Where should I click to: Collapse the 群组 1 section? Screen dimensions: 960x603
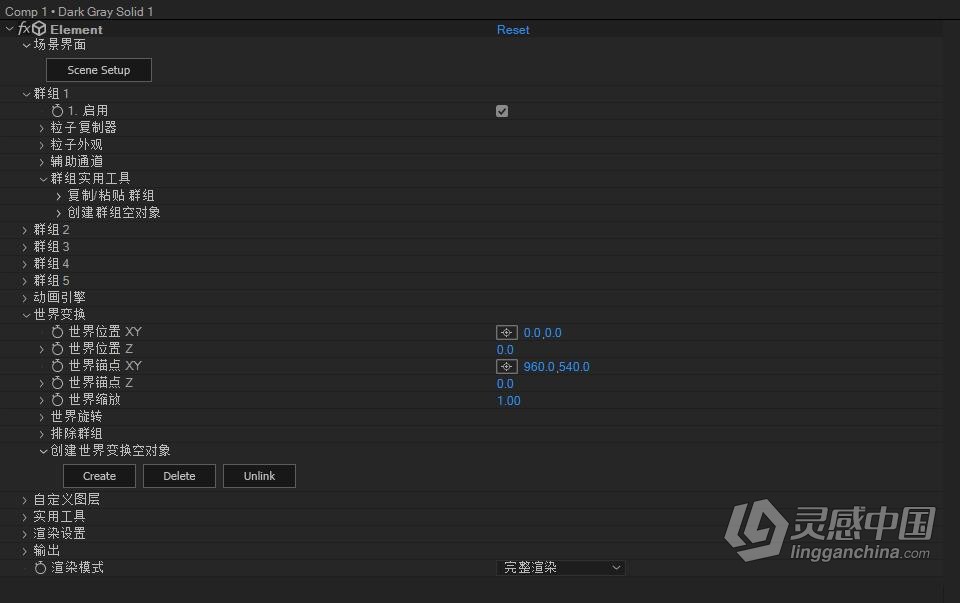pyautogui.click(x=26, y=94)
